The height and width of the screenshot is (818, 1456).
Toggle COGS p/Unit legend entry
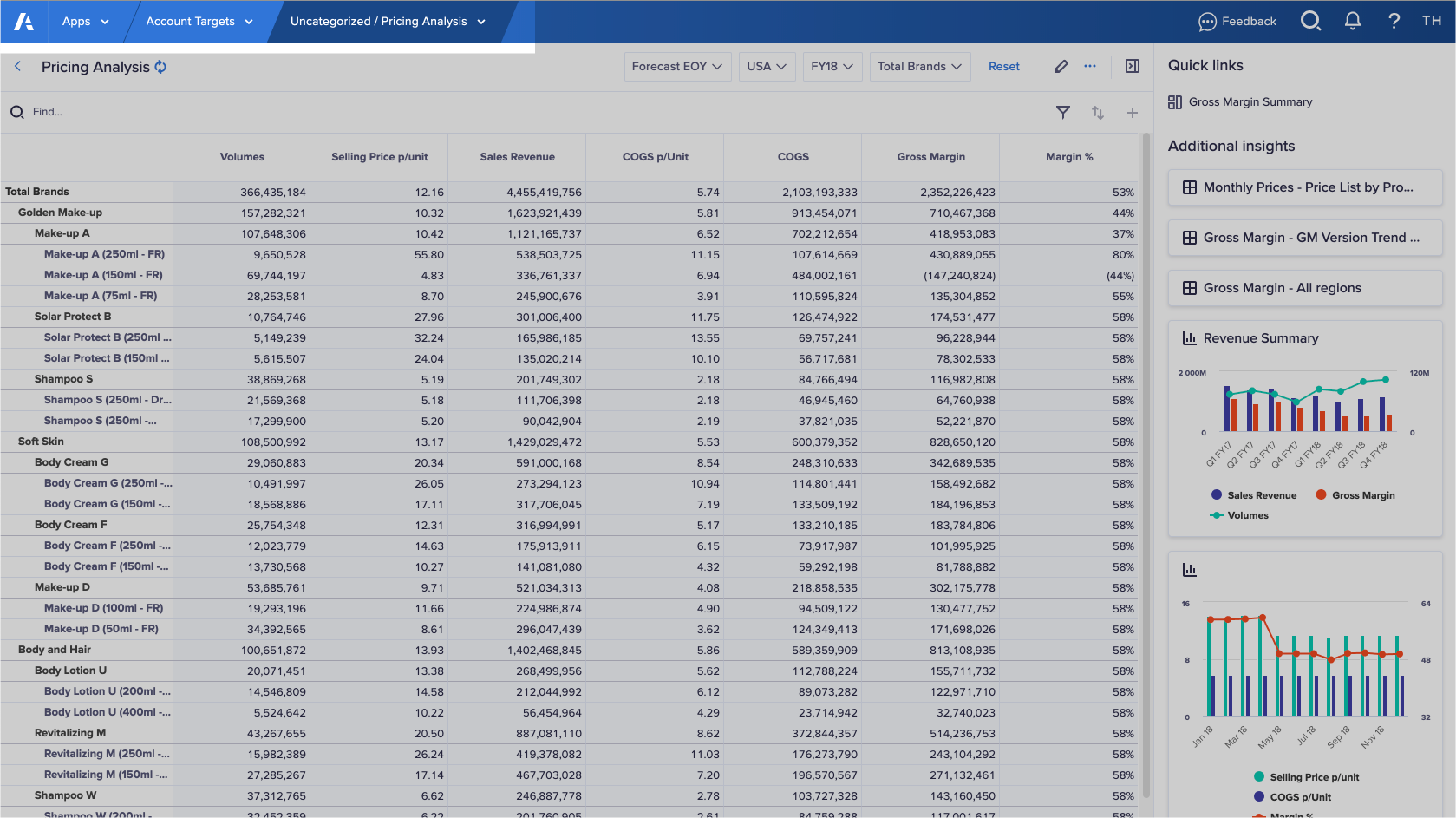click(1292, 797)
